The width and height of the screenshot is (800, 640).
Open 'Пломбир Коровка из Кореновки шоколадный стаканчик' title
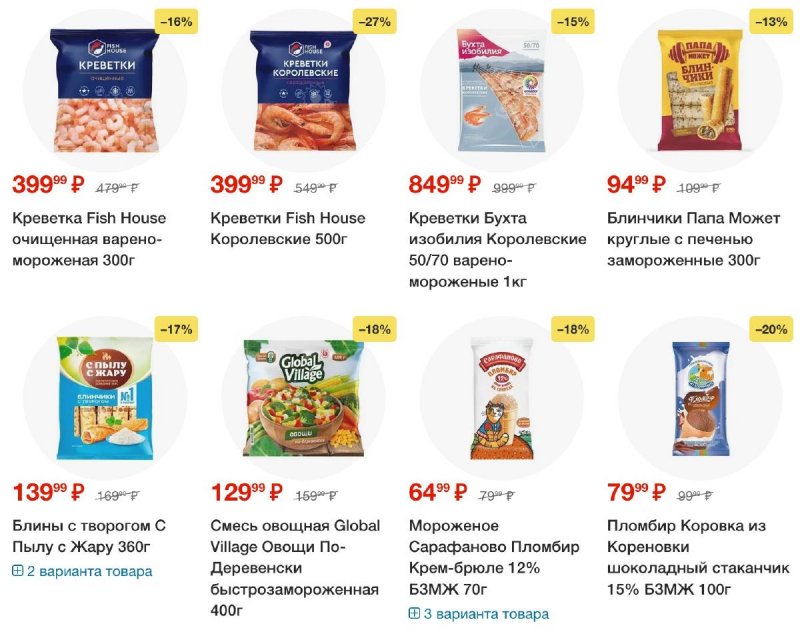pos(698,557)
